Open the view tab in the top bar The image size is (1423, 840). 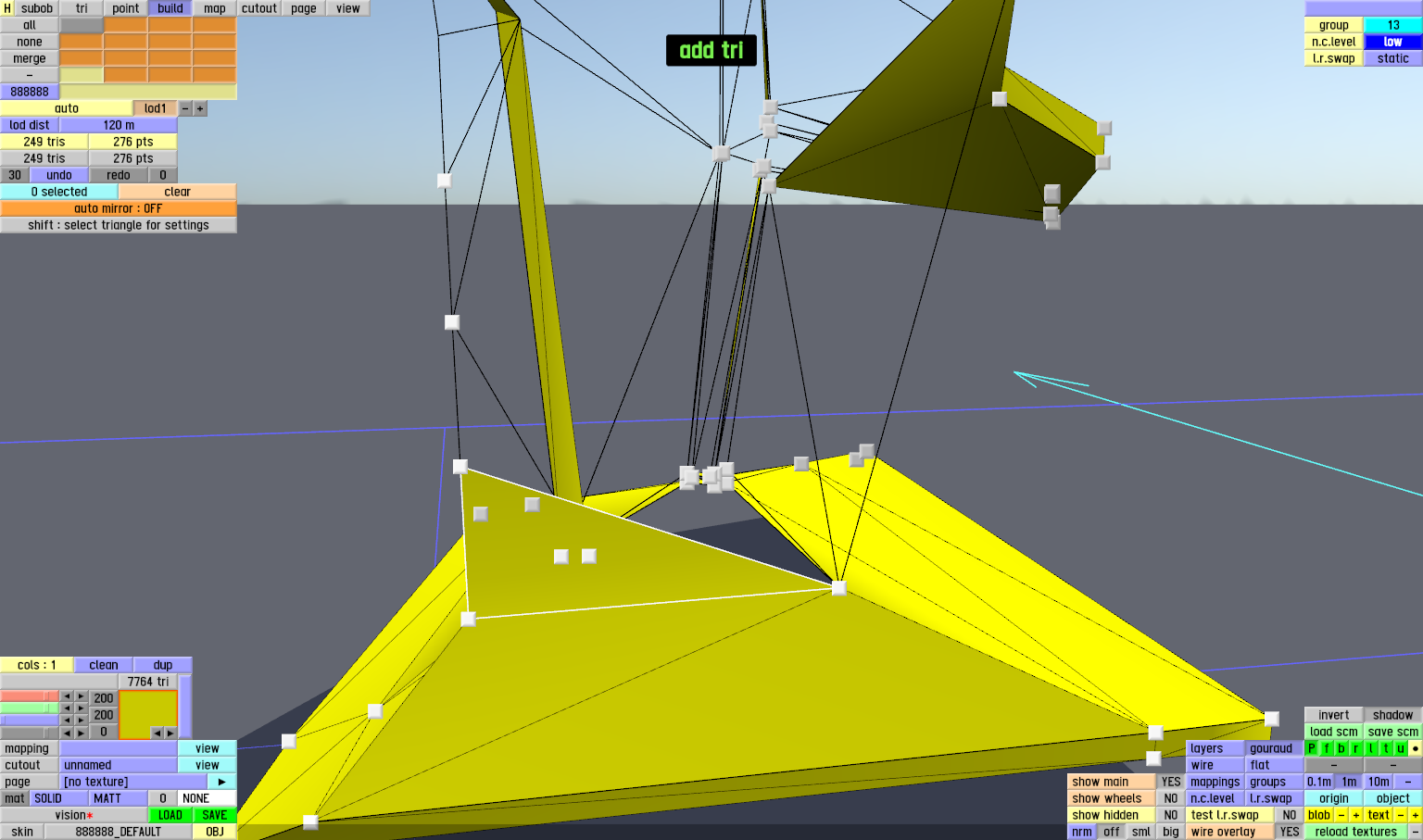(348, 8)
